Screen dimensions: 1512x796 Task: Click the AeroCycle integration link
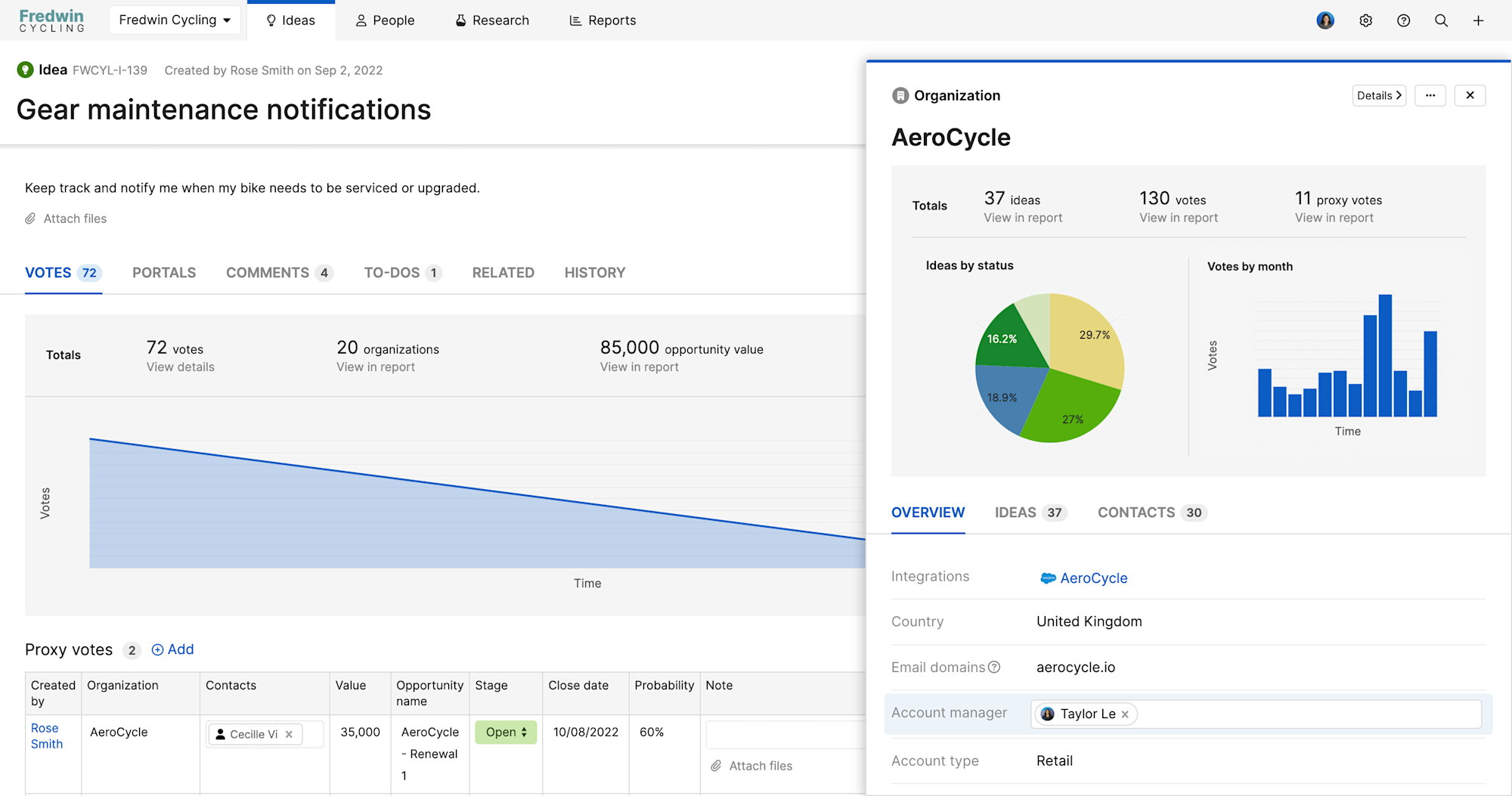(1094, 578)
